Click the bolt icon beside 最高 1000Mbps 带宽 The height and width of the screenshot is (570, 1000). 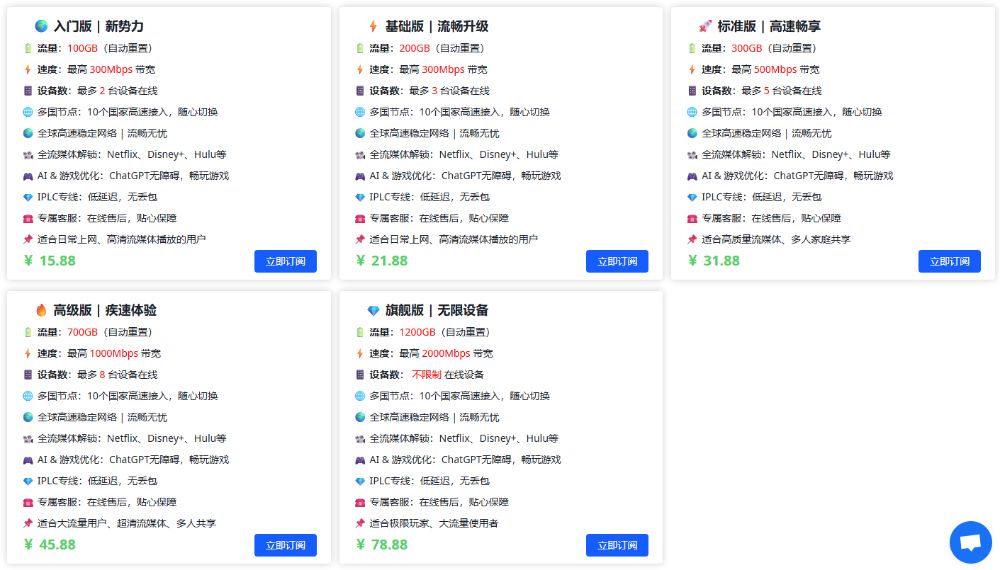click(27, 353)
